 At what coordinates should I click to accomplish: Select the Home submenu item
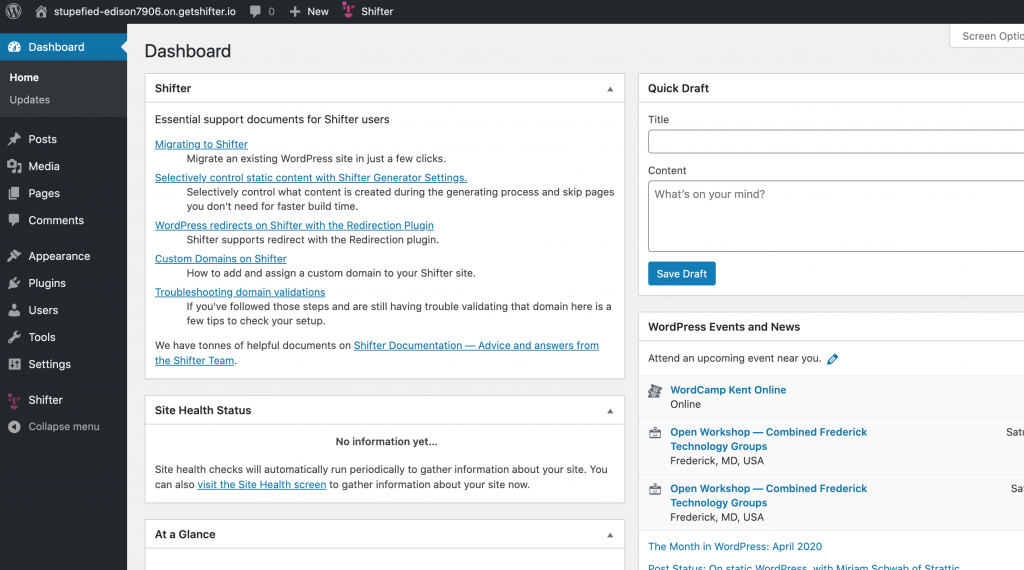click(24, 77)
